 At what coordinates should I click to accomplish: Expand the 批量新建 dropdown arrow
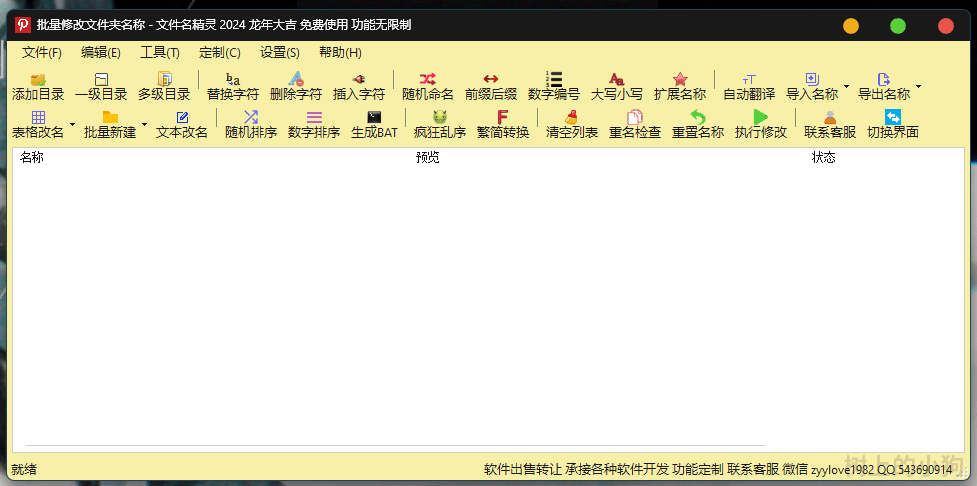pyautogui.click(x=144, y=125)
